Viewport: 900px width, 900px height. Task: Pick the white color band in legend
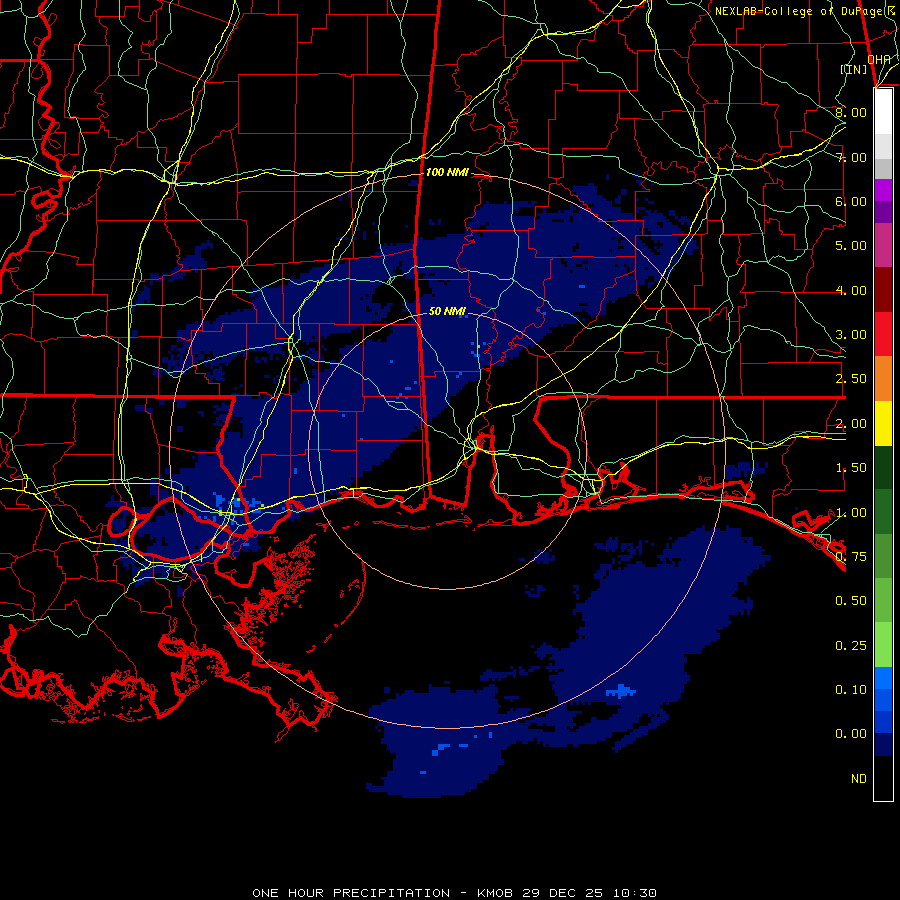pyautogui.click(x=883, y=112)
